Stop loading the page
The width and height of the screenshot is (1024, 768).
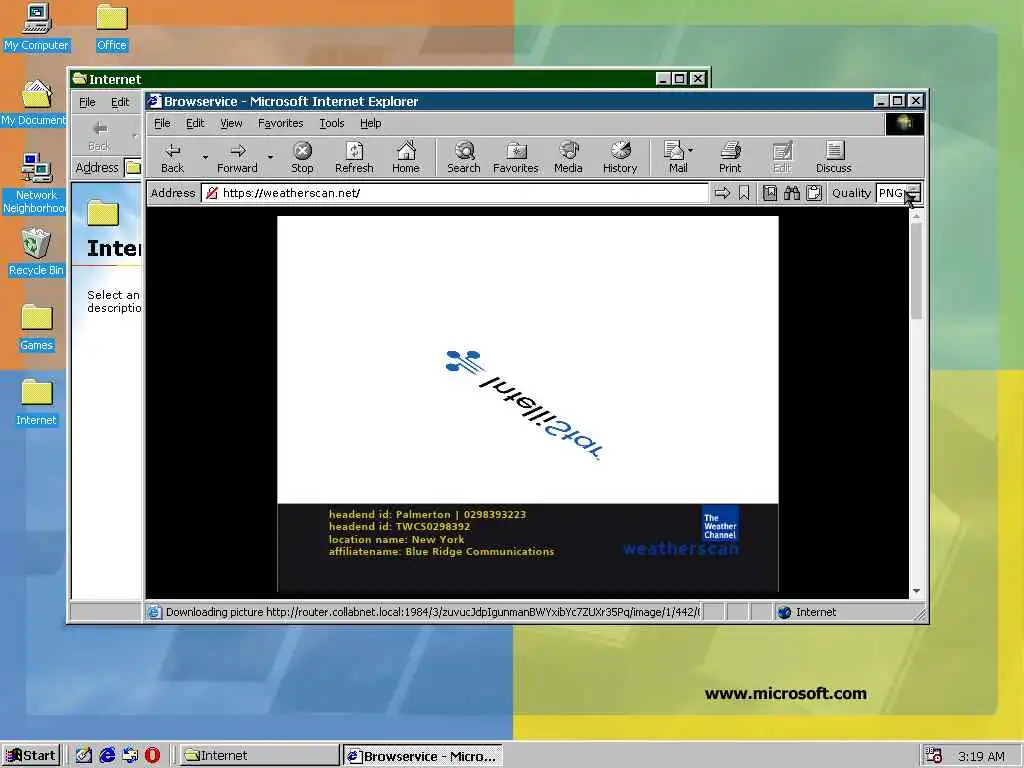(x=302, y=157)
